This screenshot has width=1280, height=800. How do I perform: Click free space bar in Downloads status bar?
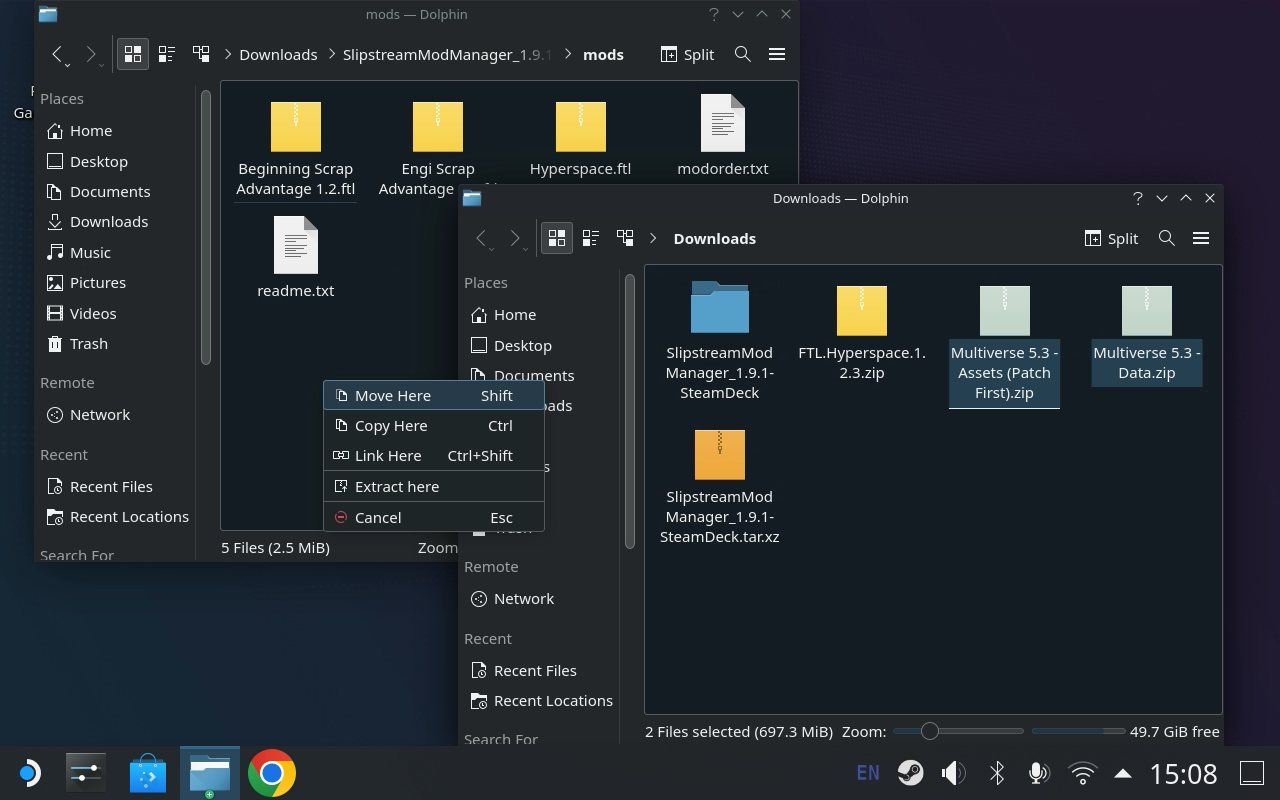[1078, 731]
